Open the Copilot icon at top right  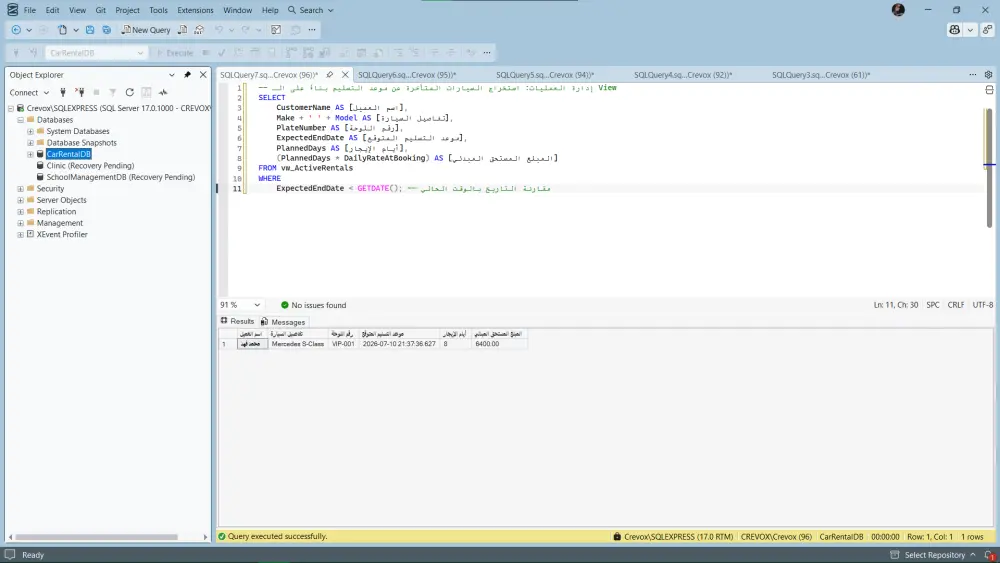954,30
